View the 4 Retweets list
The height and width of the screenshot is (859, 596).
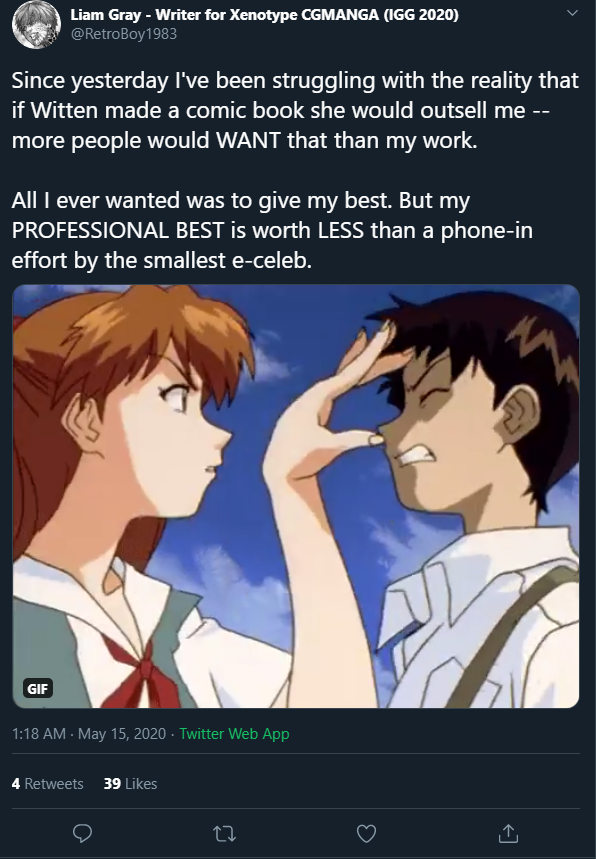click(x=48, y=783)
